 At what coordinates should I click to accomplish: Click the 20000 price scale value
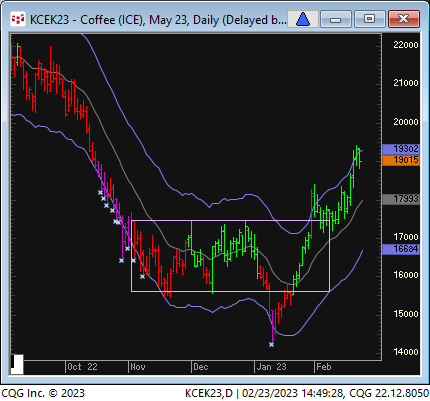click(x=406, y=122)
